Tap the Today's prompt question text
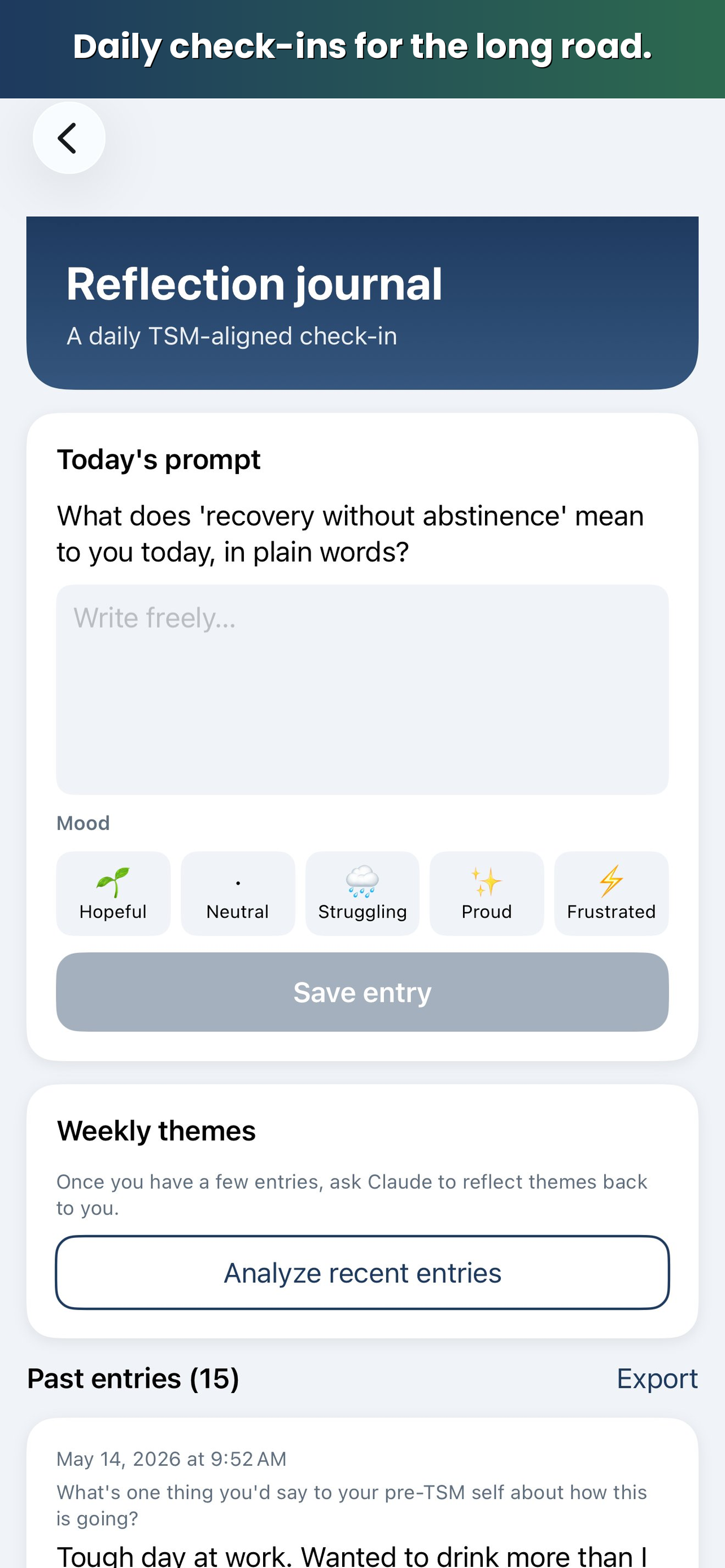The height and width of the screenshot is (1568, 725). (351, 534)
